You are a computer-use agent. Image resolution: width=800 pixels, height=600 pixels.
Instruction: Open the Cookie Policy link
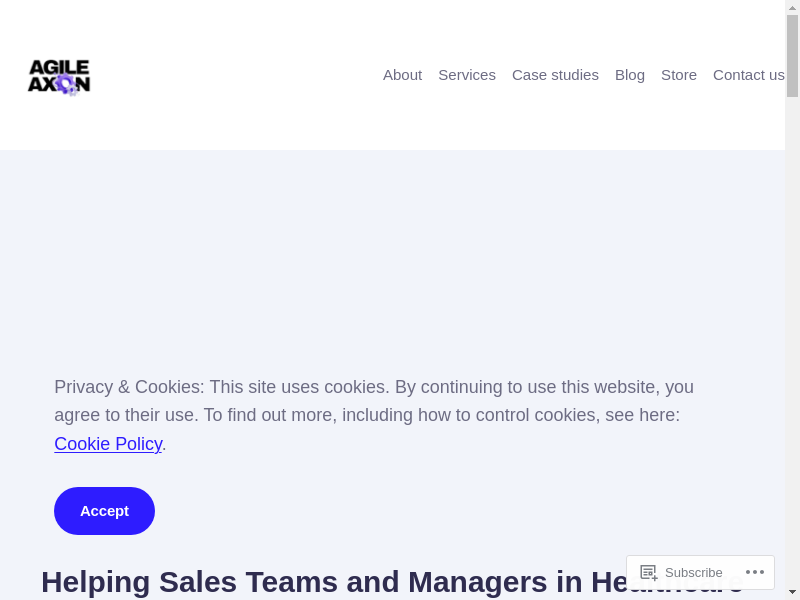pos(108,444)
